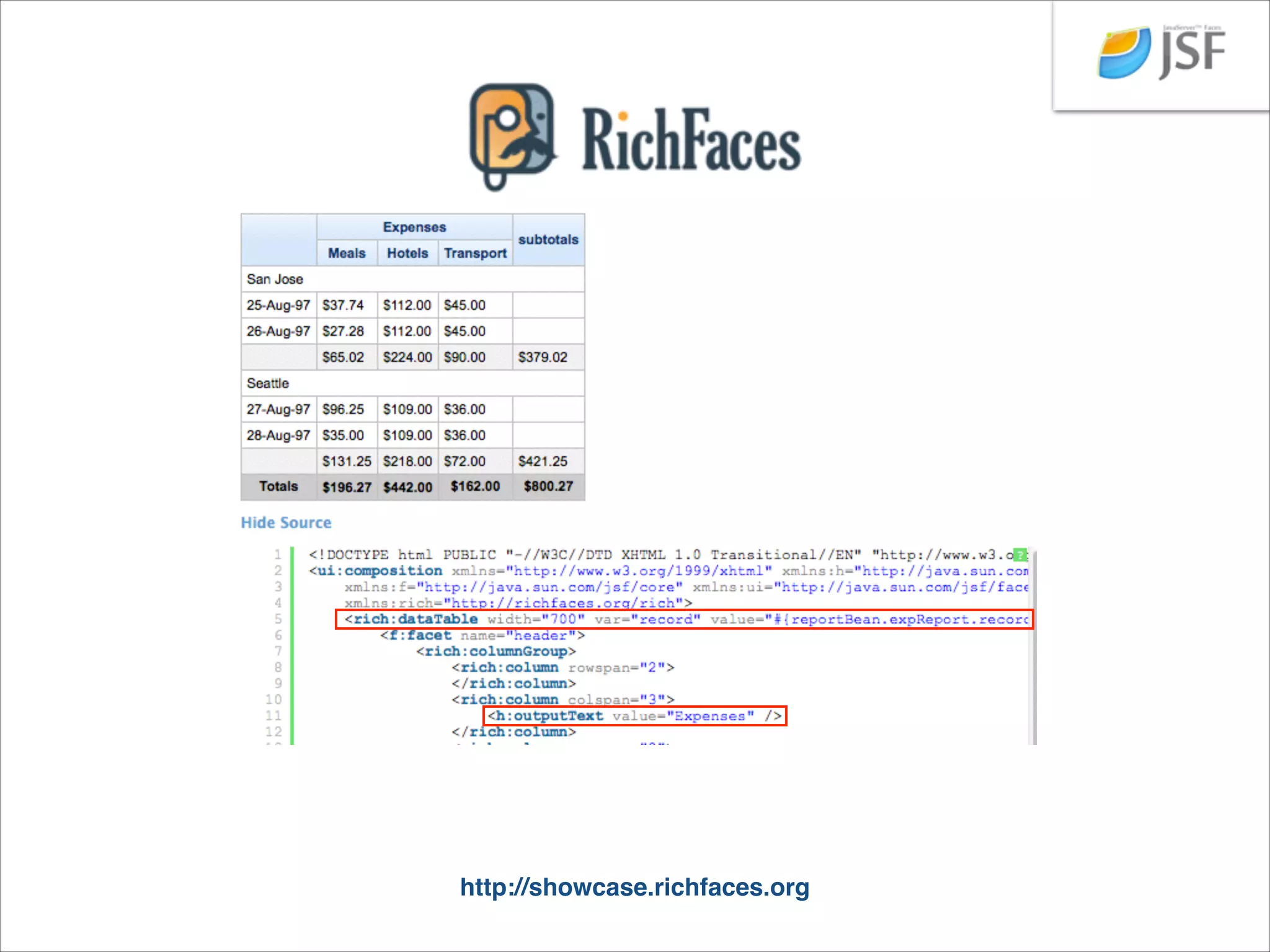The width and height of the screenshot is (1270, 952).
Task: Click the $379.02 San Jose subtotal cell
Action: [x=543, y=358]
